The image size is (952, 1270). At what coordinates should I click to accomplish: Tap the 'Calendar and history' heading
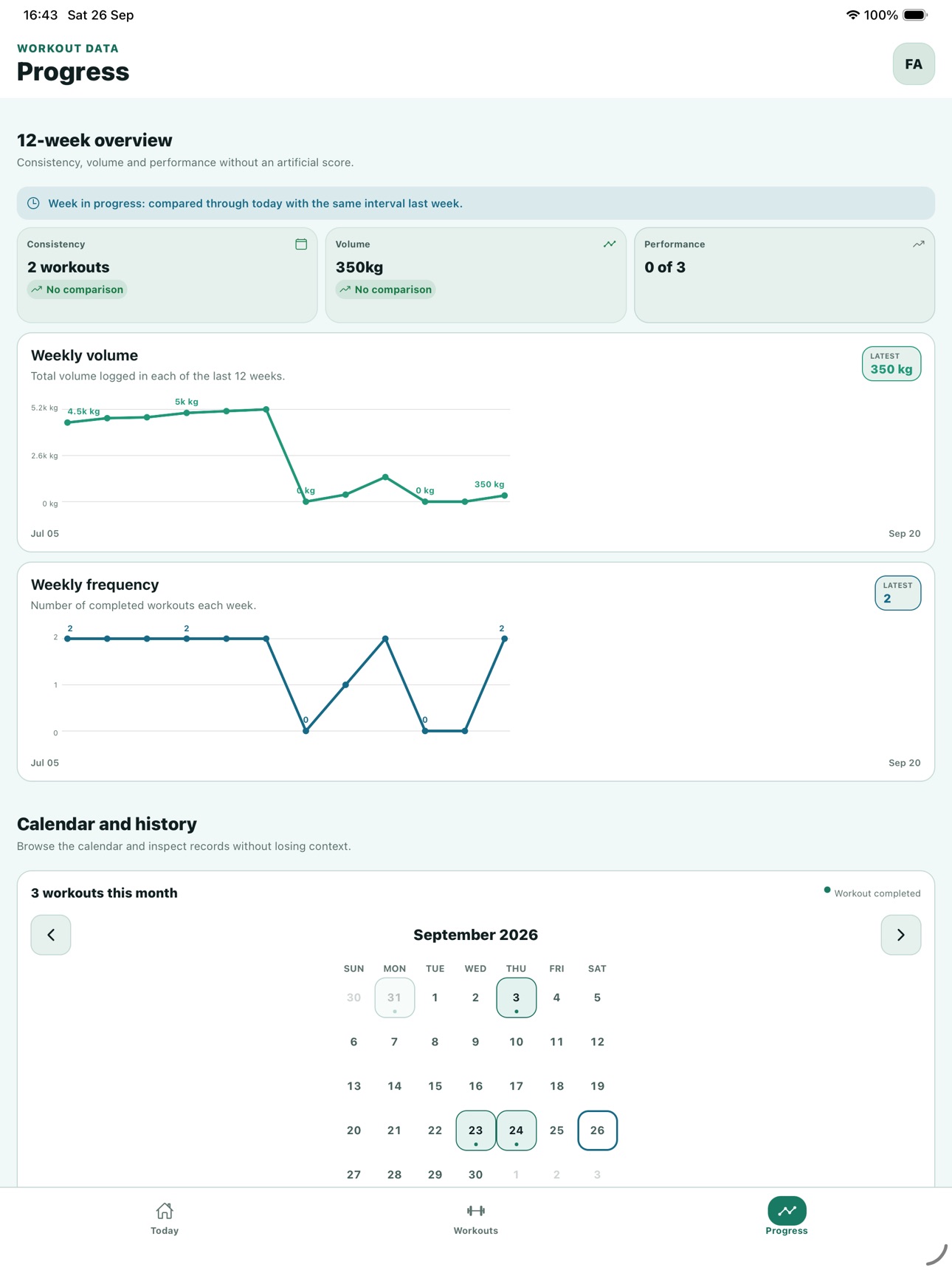[x=107, y=824]
